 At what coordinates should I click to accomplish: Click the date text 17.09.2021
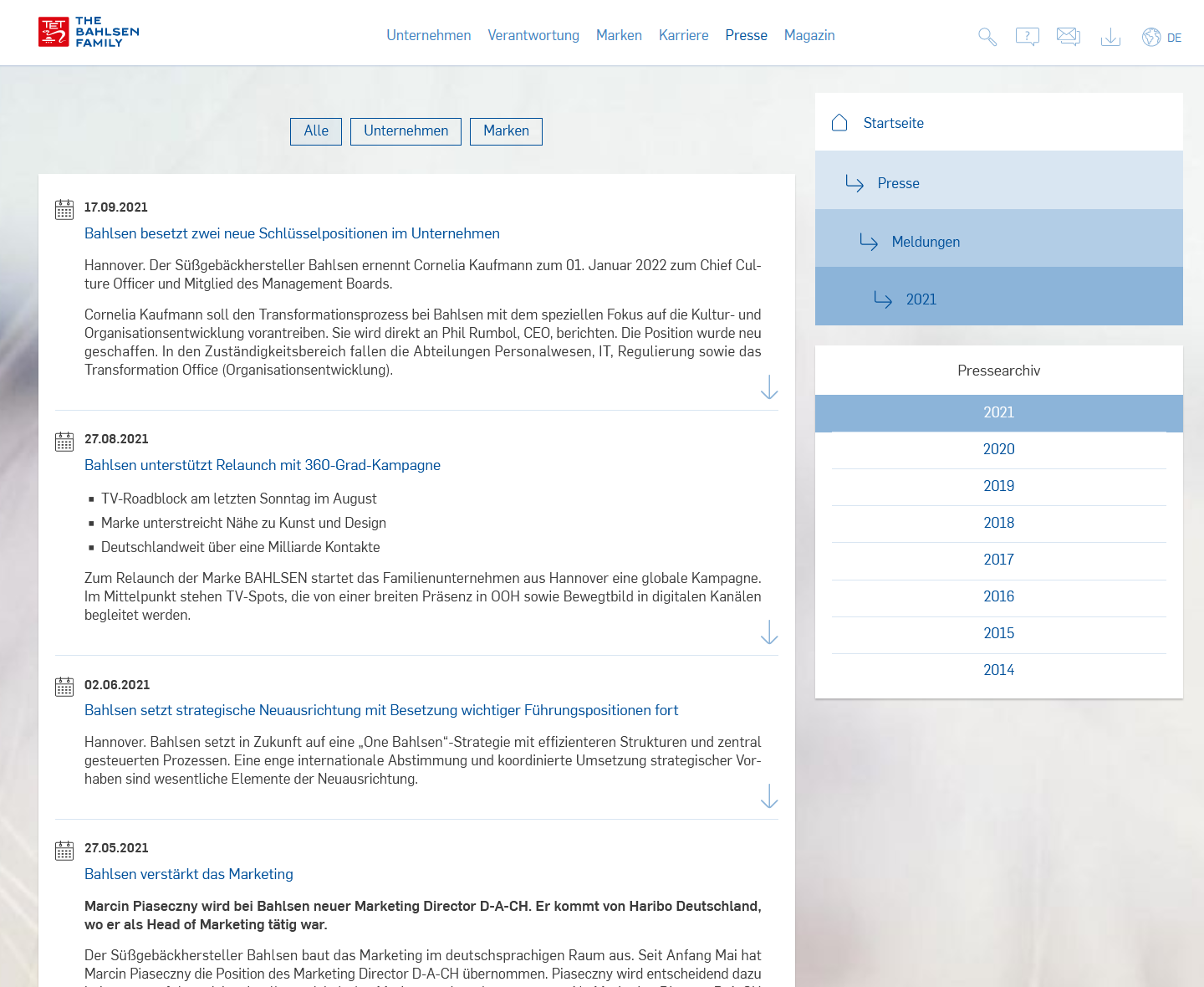(116, 207)
